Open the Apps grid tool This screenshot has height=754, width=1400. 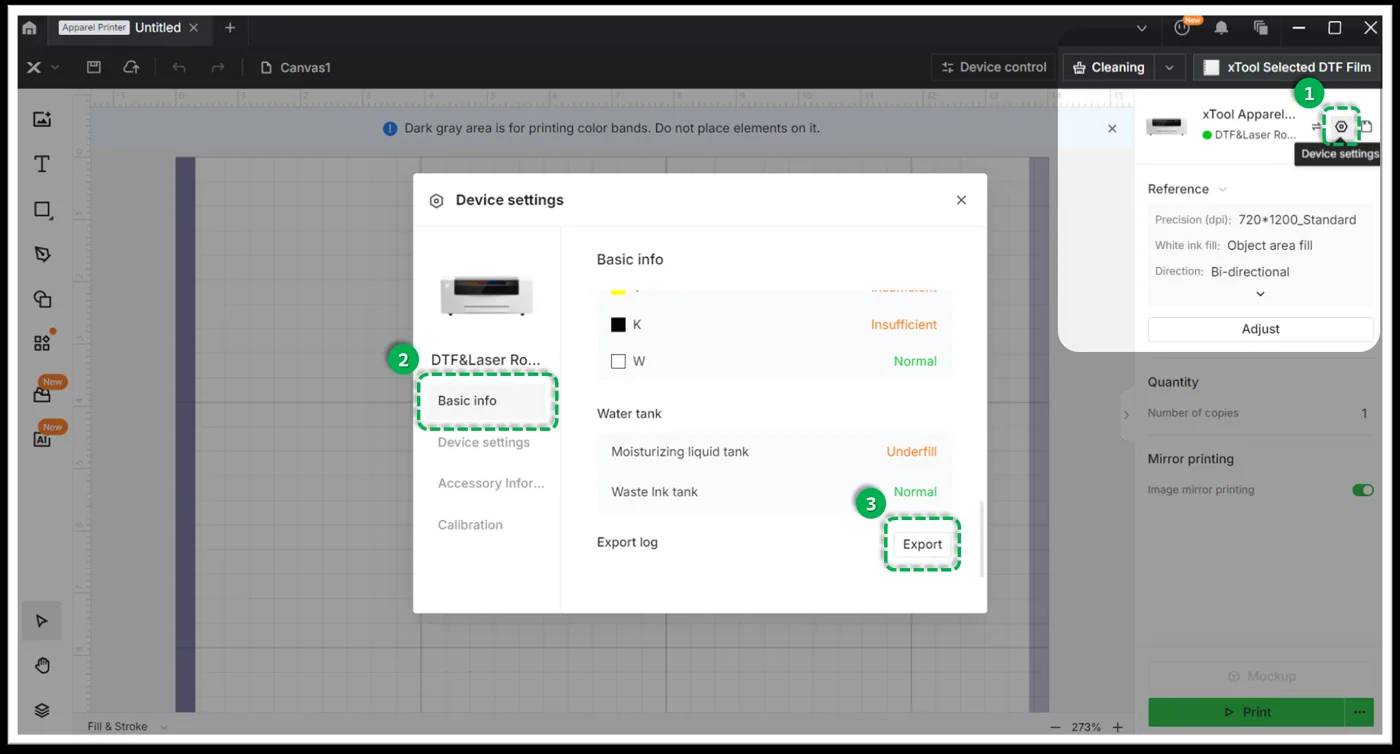point(42,343)
